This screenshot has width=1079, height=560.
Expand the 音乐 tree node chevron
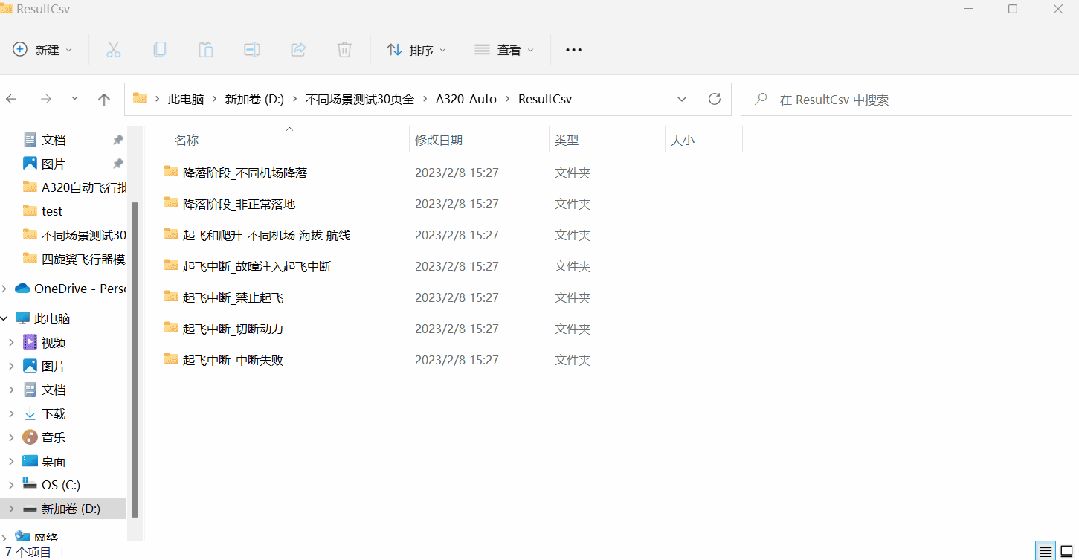(11, 437)
